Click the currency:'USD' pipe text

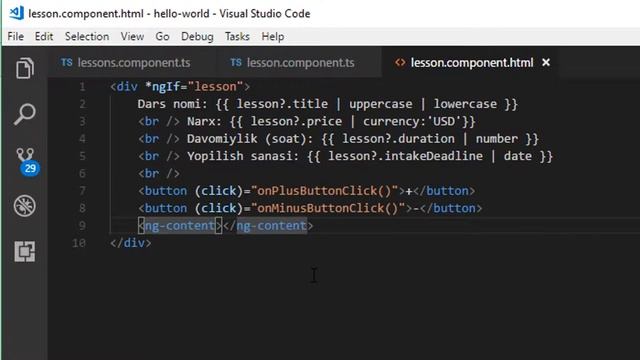pyautogui.click(x=412, y=121)
